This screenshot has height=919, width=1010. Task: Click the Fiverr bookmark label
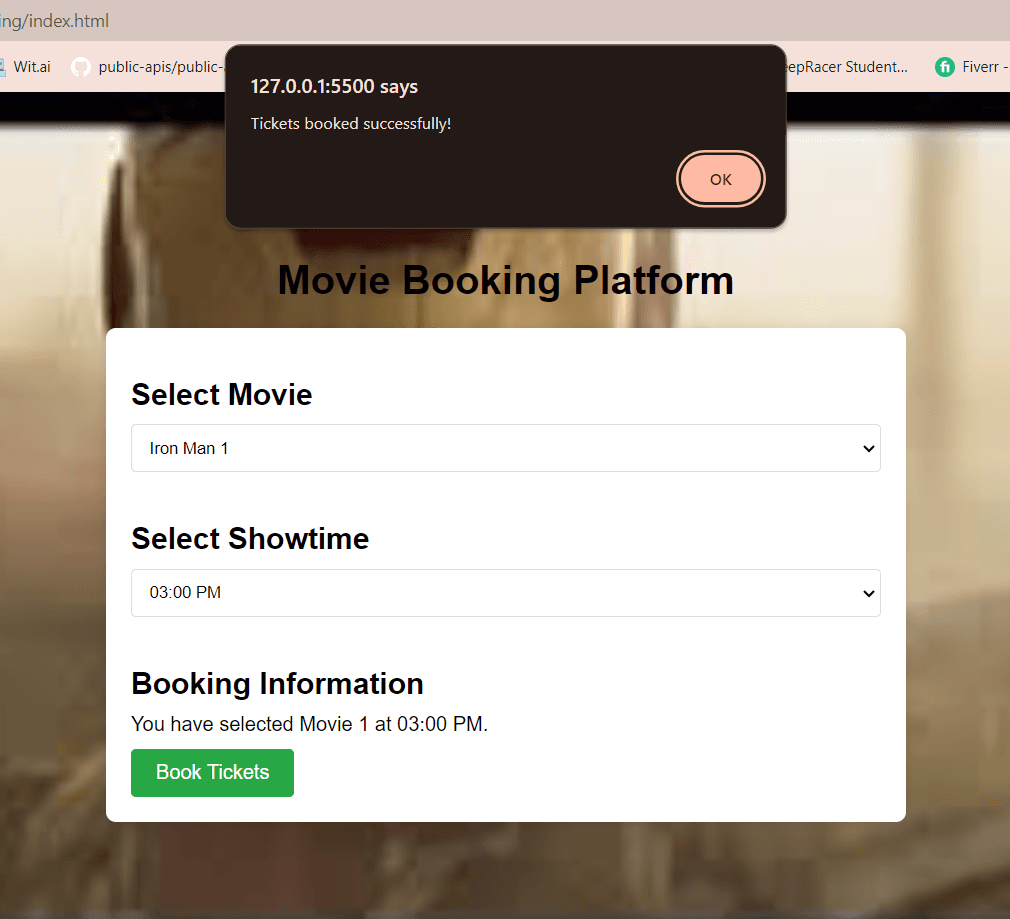point(985,67)
